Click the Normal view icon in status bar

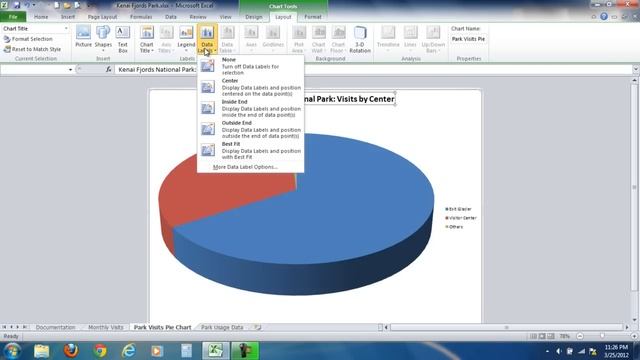tap(533, 336)
